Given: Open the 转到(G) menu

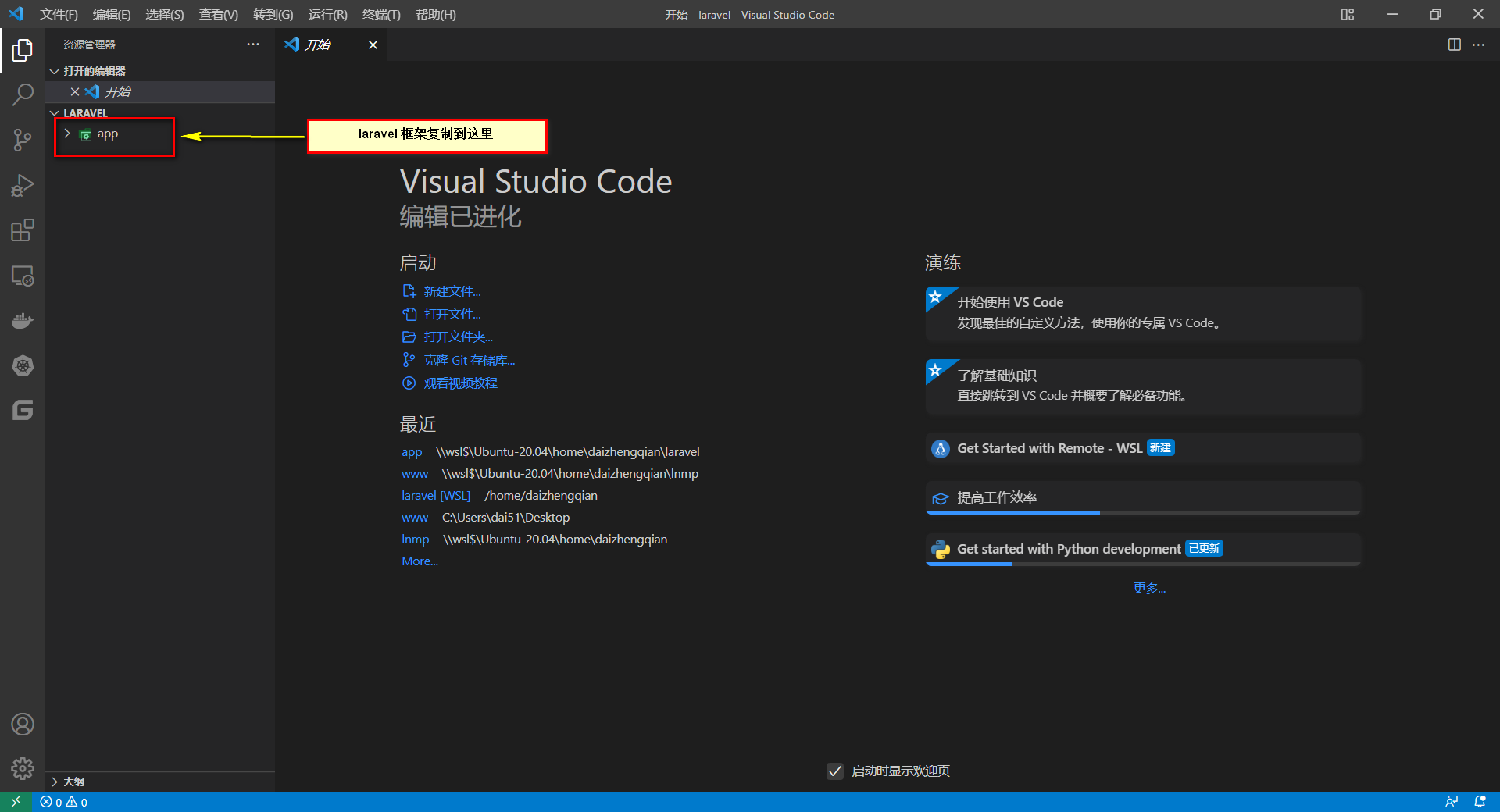Looking at the screenshot, I should pos(273,15).
